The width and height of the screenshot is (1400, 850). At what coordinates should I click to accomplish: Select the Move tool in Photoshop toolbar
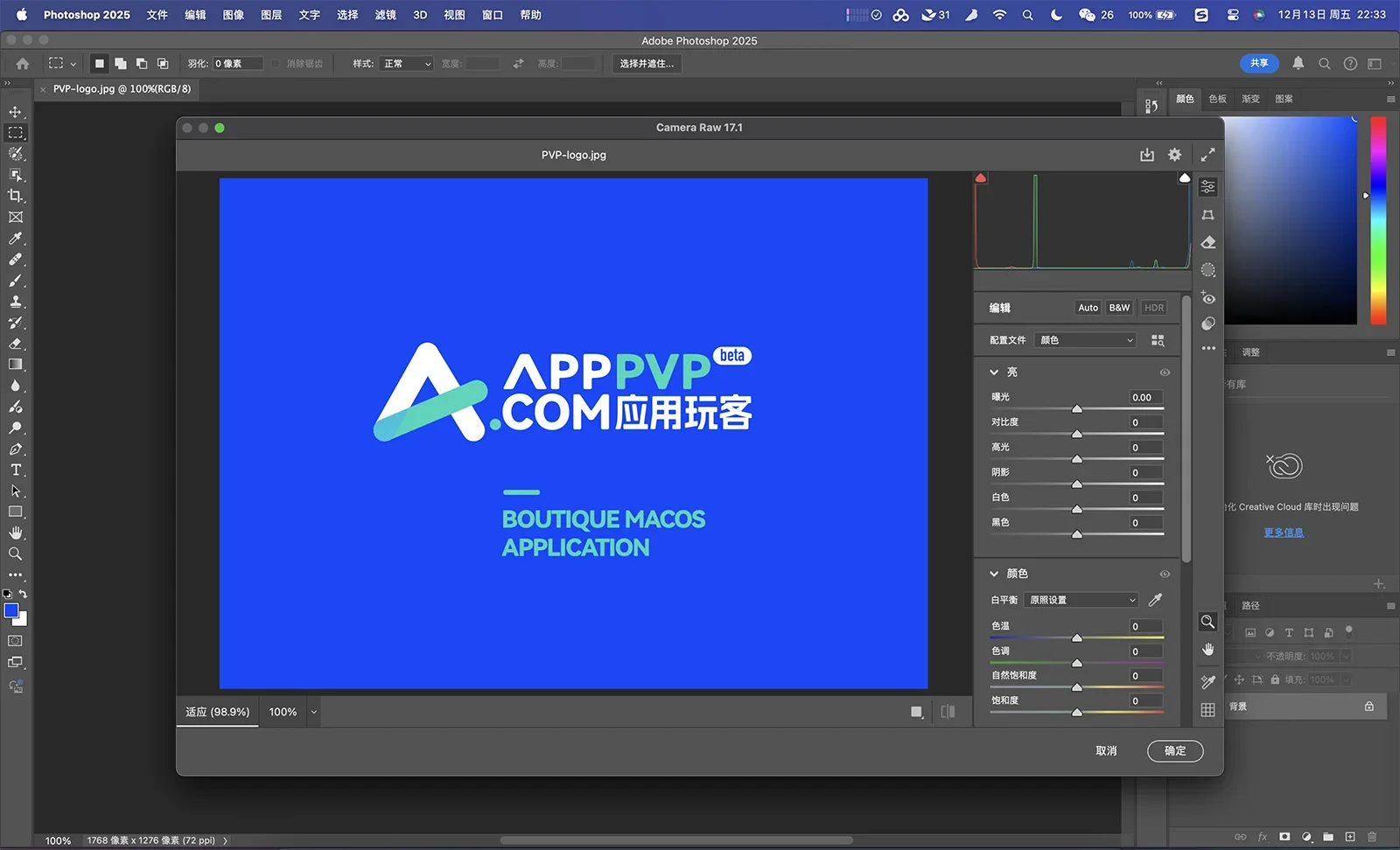coord(16,112)
